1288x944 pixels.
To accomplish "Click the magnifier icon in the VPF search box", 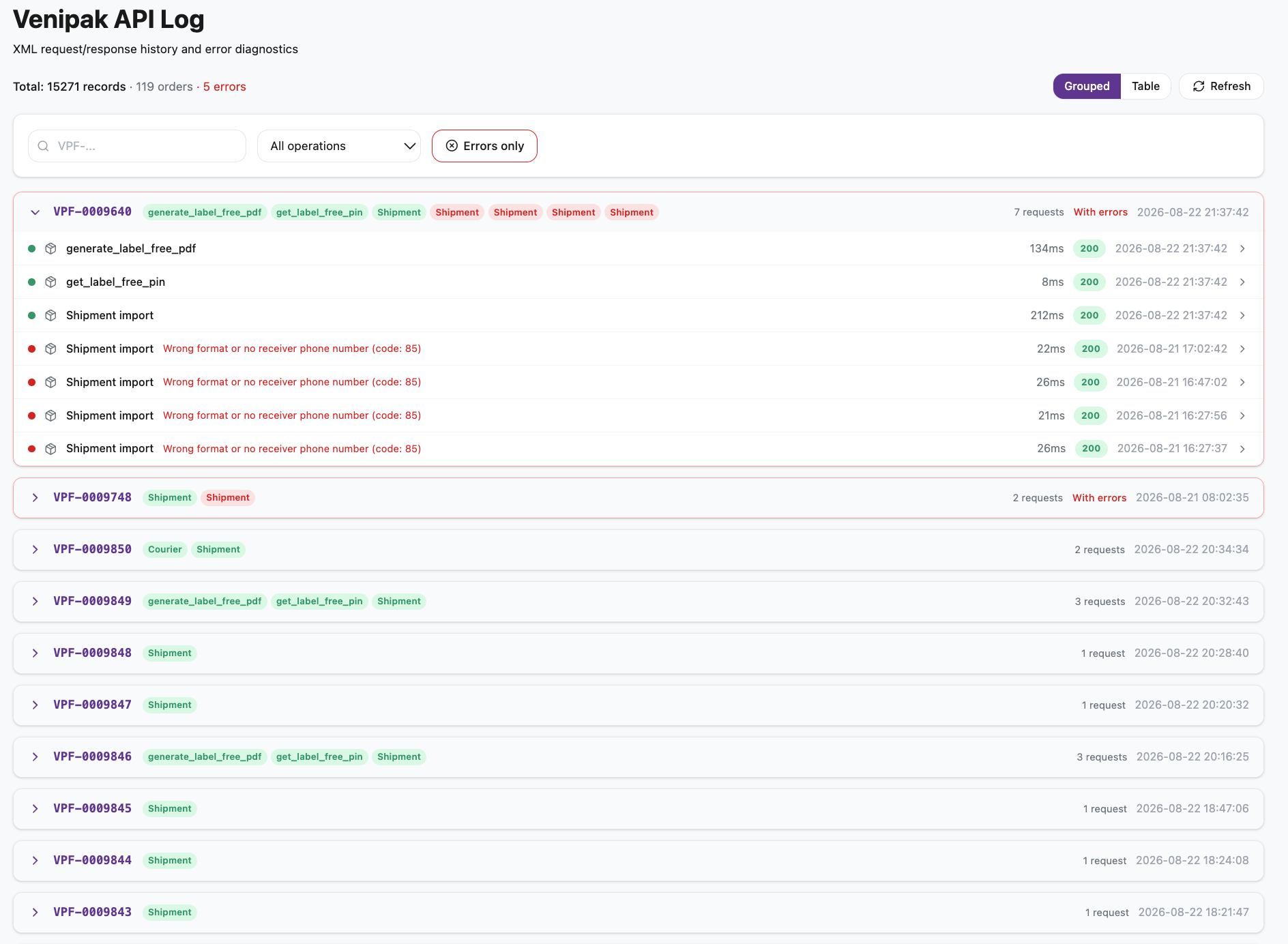I will pos(44,146).
